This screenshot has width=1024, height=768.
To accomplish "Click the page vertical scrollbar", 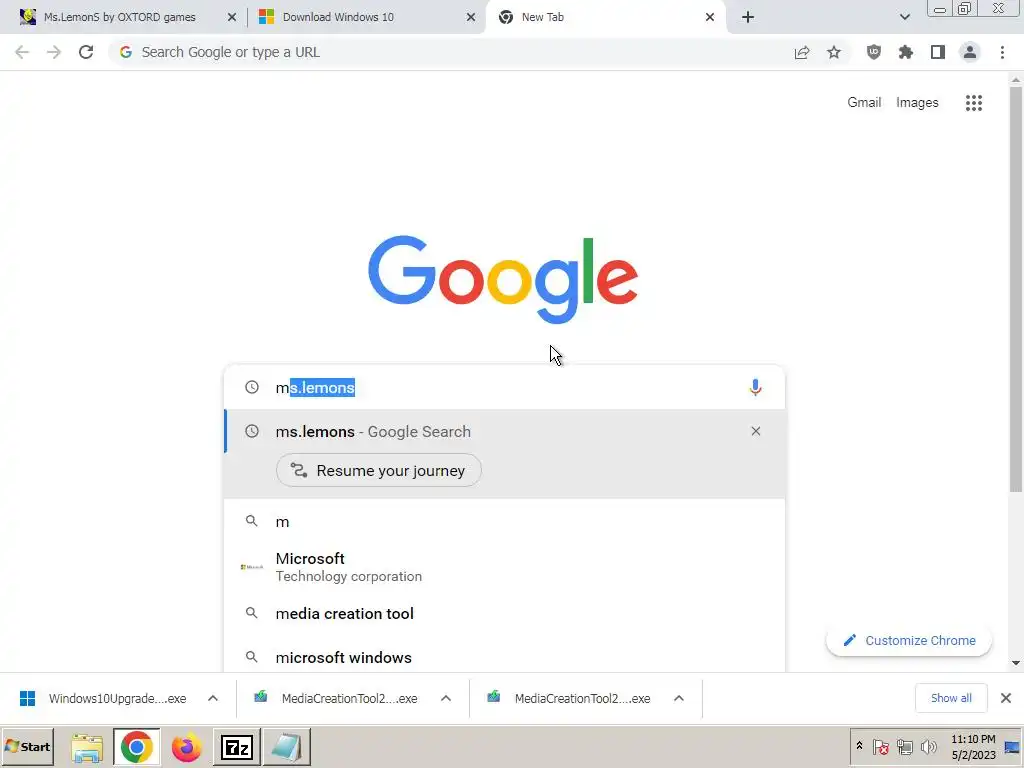I will tap(1016, 287).
